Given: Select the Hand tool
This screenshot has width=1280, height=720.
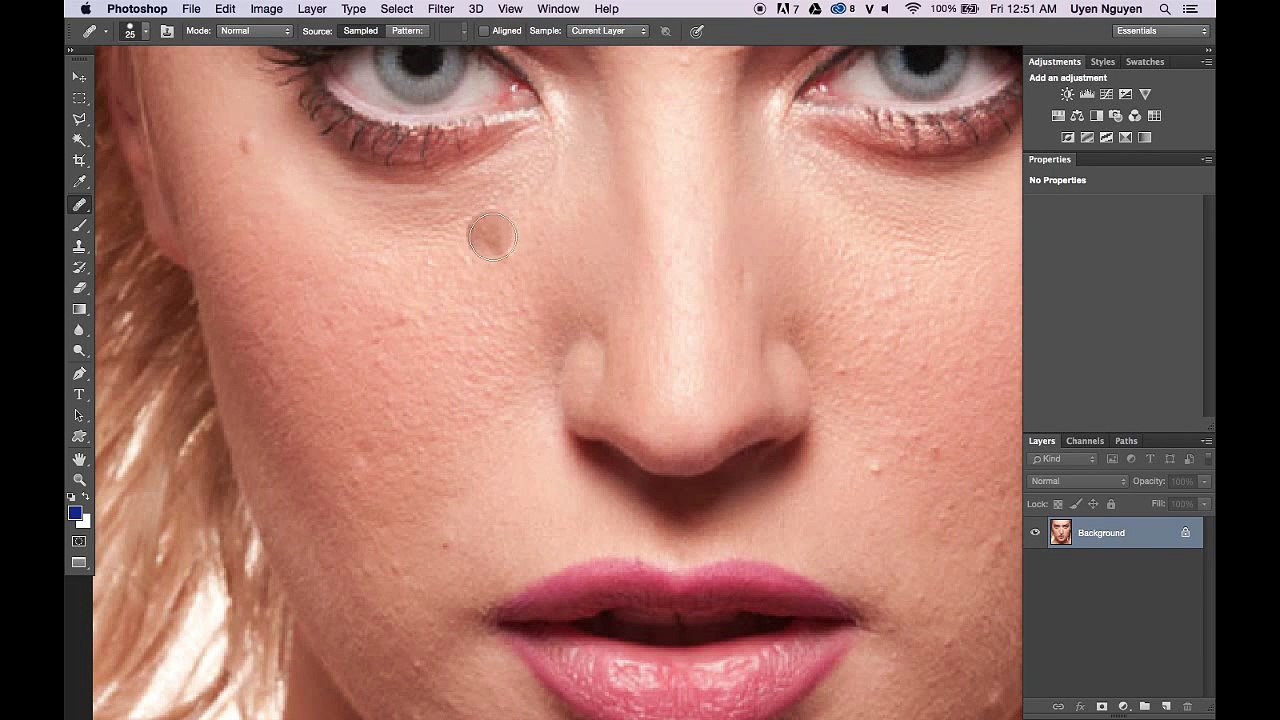Looking at the screenshot, I should point(79,458).
